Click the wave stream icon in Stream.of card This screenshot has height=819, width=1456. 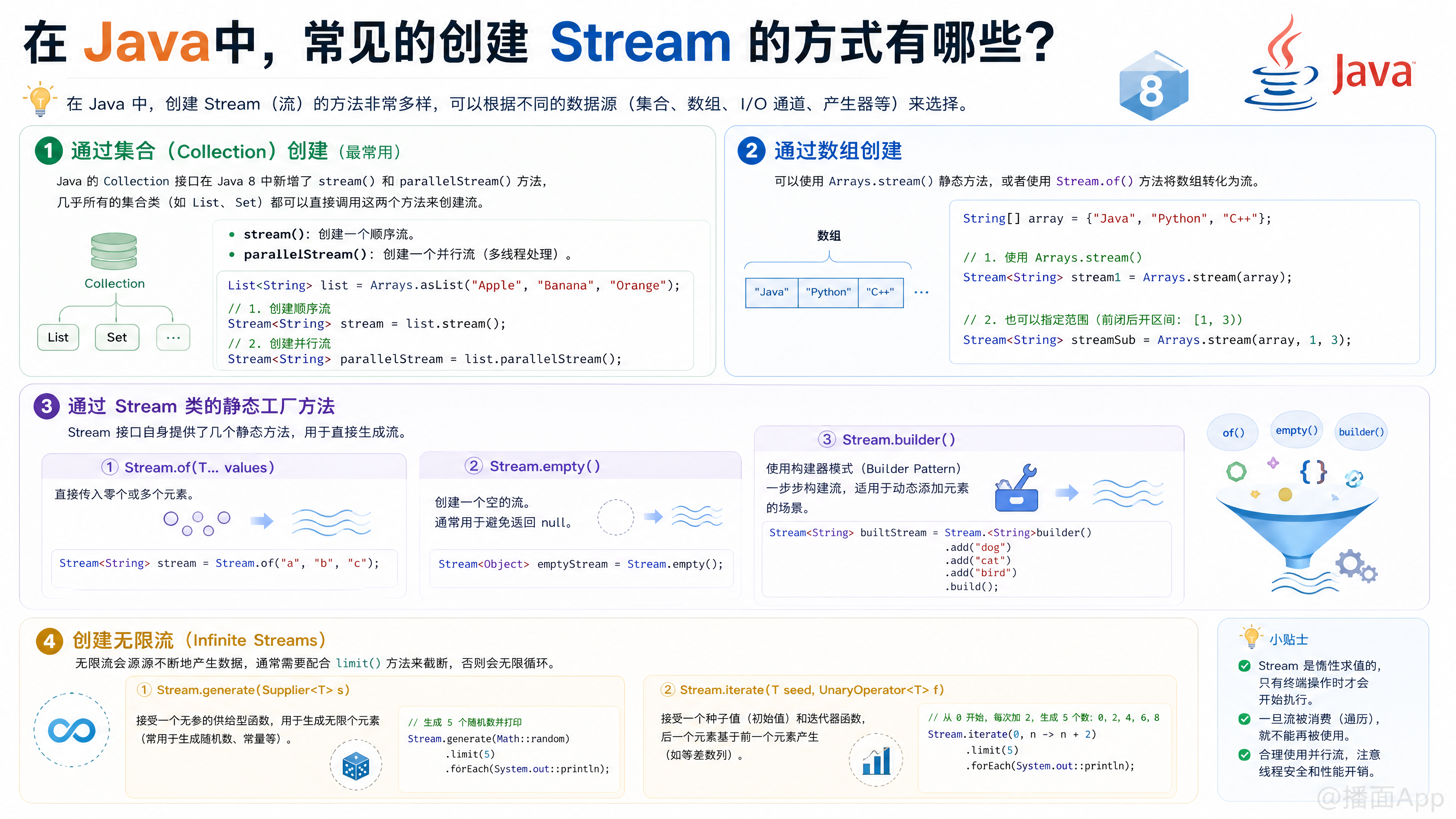click(331, 522)
